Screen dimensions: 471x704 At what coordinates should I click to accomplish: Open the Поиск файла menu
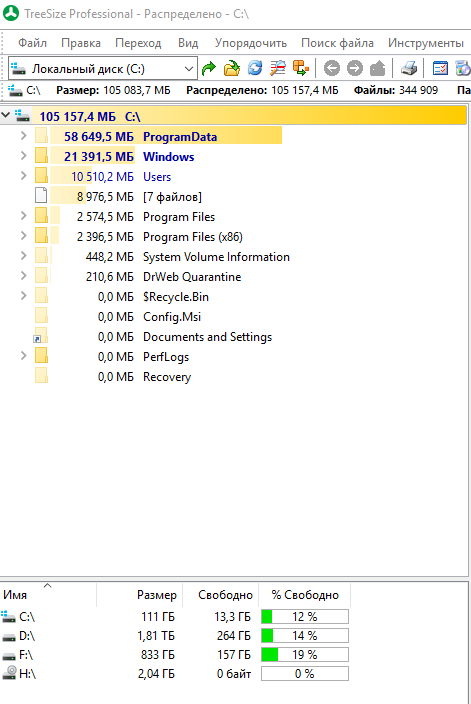tap(337, 43)
